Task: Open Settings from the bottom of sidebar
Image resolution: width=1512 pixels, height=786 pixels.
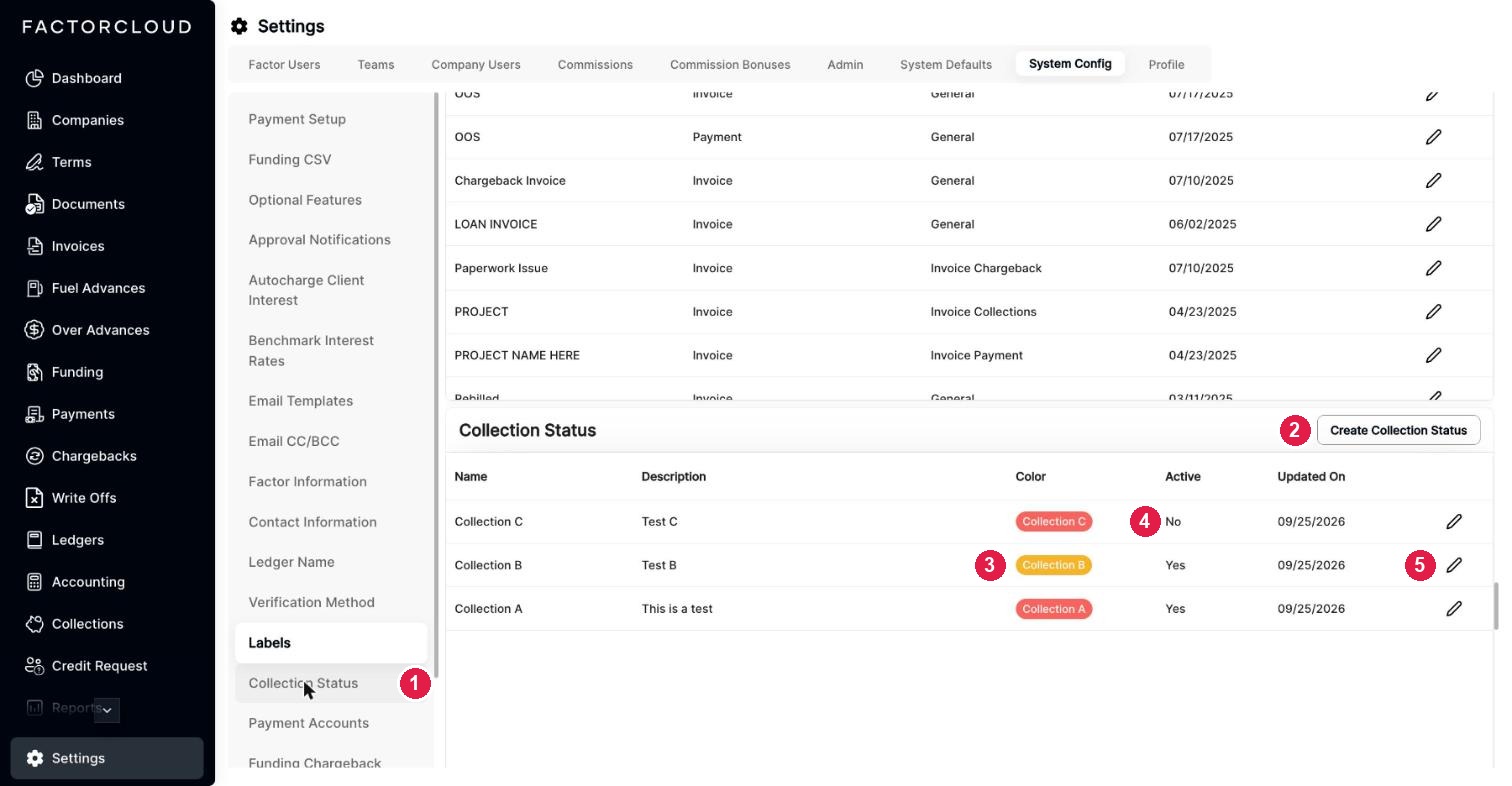Action: coord(107,758)
